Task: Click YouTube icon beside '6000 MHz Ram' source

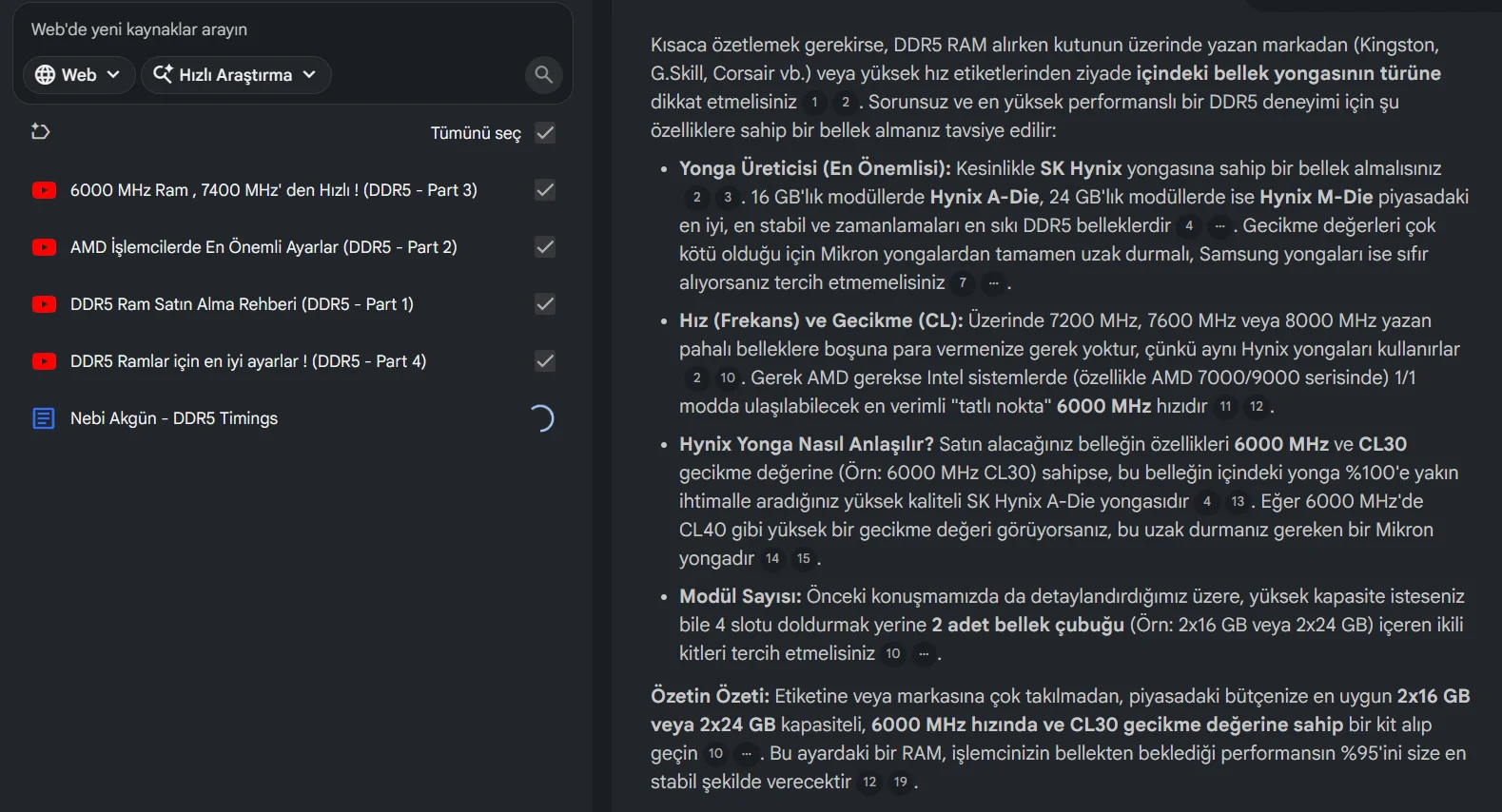Action: (x=44, y=190)
